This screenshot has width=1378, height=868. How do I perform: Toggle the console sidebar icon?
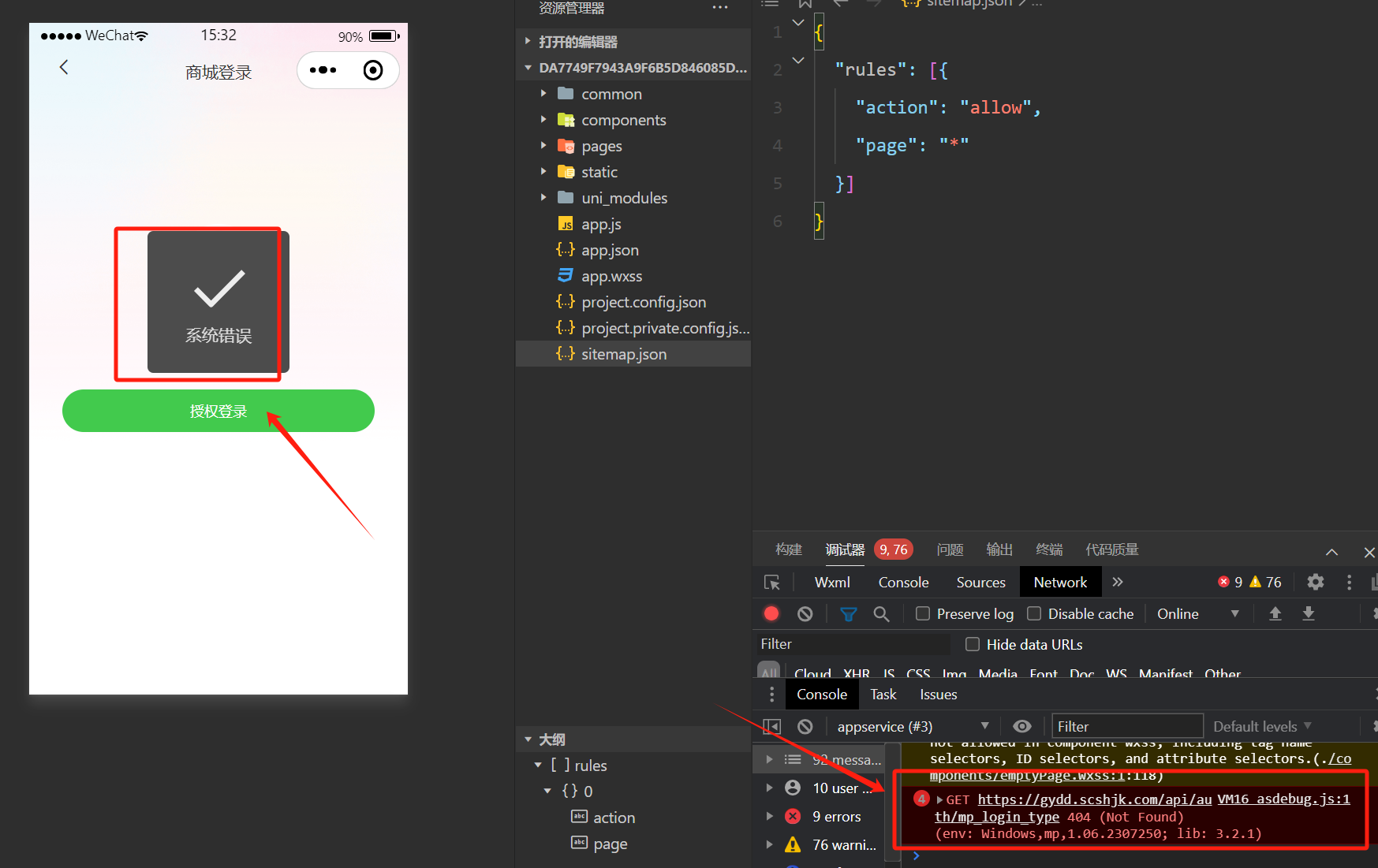(x=771, y=727)
